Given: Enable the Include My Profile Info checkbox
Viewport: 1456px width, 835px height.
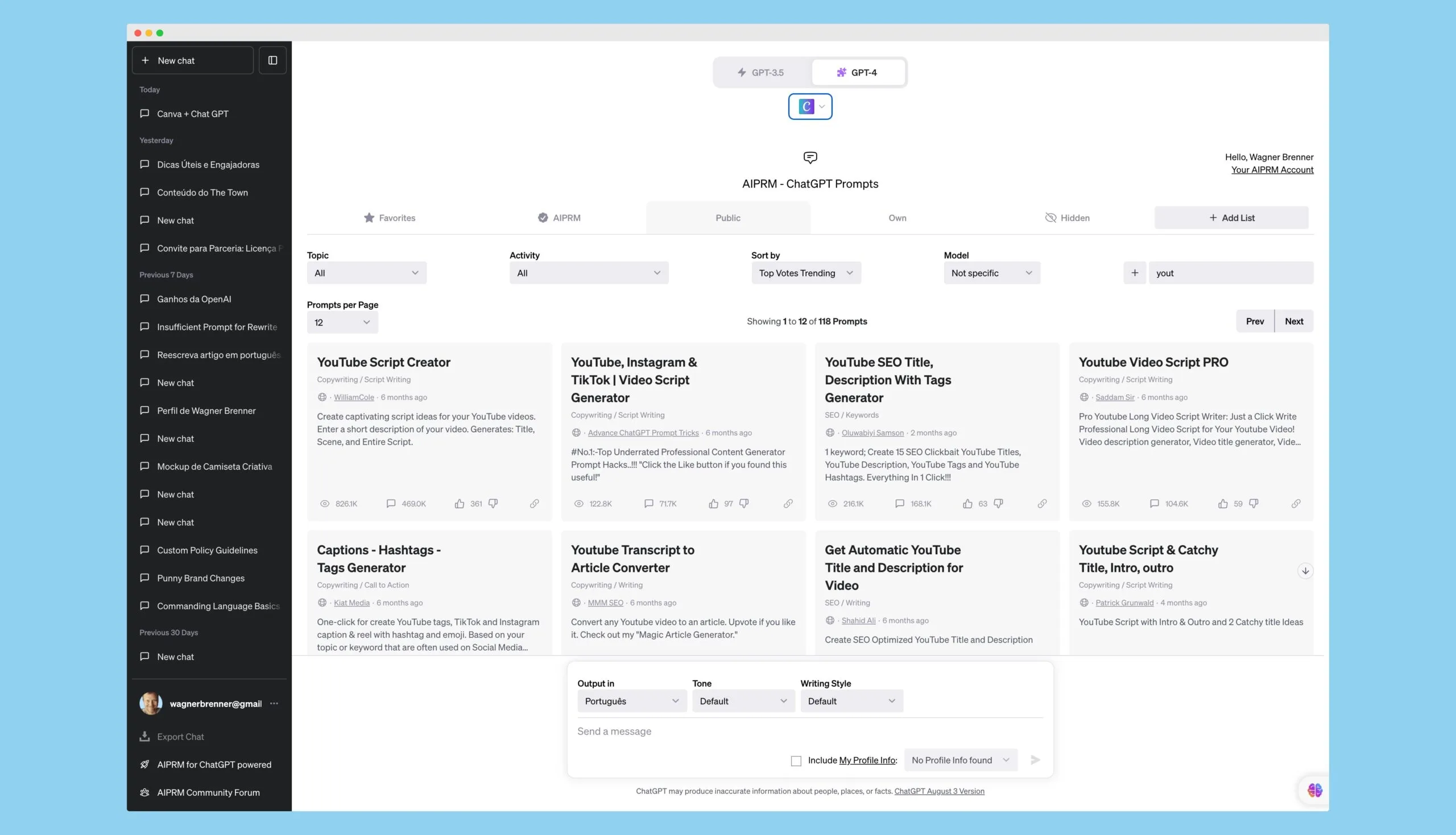Looking at the screenshot, I should (x=796, y=761).
